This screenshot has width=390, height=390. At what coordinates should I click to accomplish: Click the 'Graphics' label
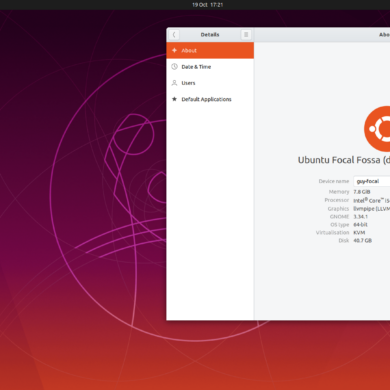coord(338,209)
